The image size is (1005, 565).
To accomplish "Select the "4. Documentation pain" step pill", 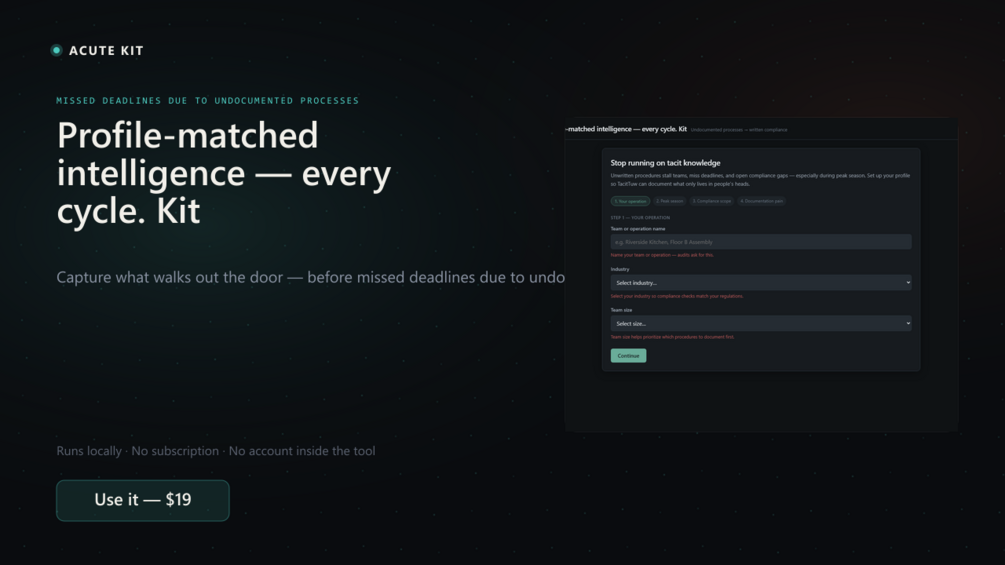I will point(761,201).
